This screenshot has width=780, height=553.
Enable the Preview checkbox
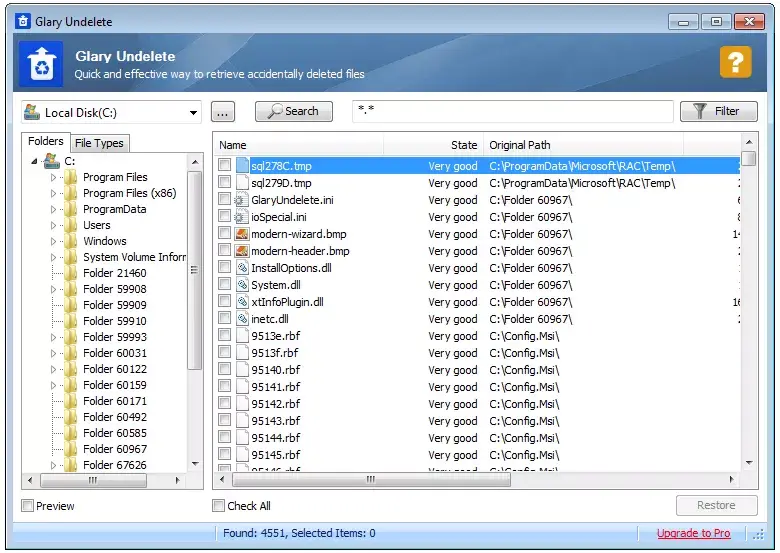coord(28,506)
